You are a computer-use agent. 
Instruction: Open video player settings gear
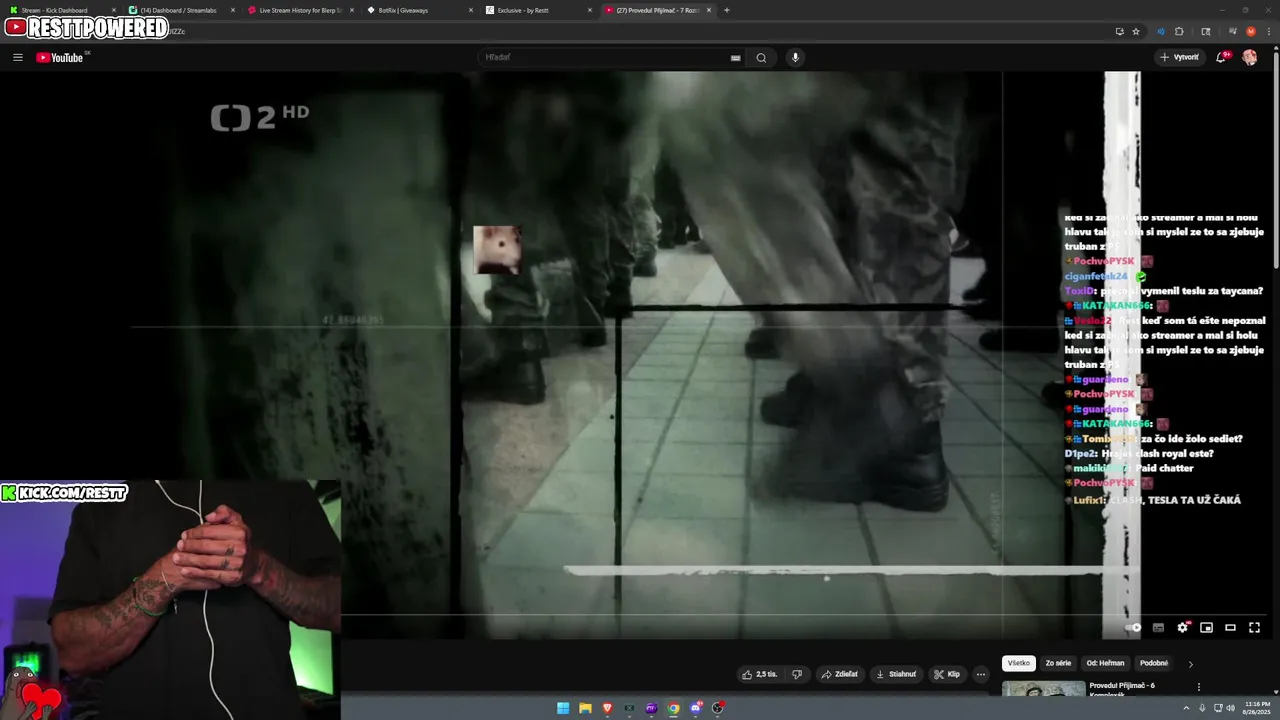(x=1183, y=627)
